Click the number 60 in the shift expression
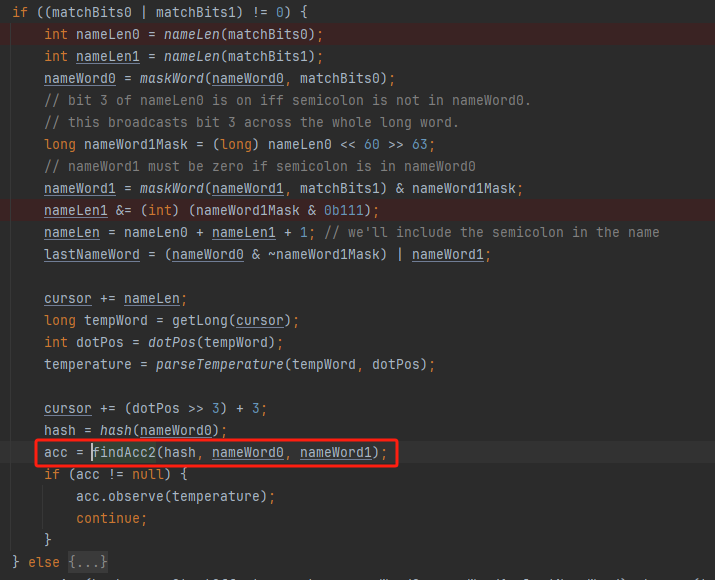 pyautogui.click(x=372, y=145)
